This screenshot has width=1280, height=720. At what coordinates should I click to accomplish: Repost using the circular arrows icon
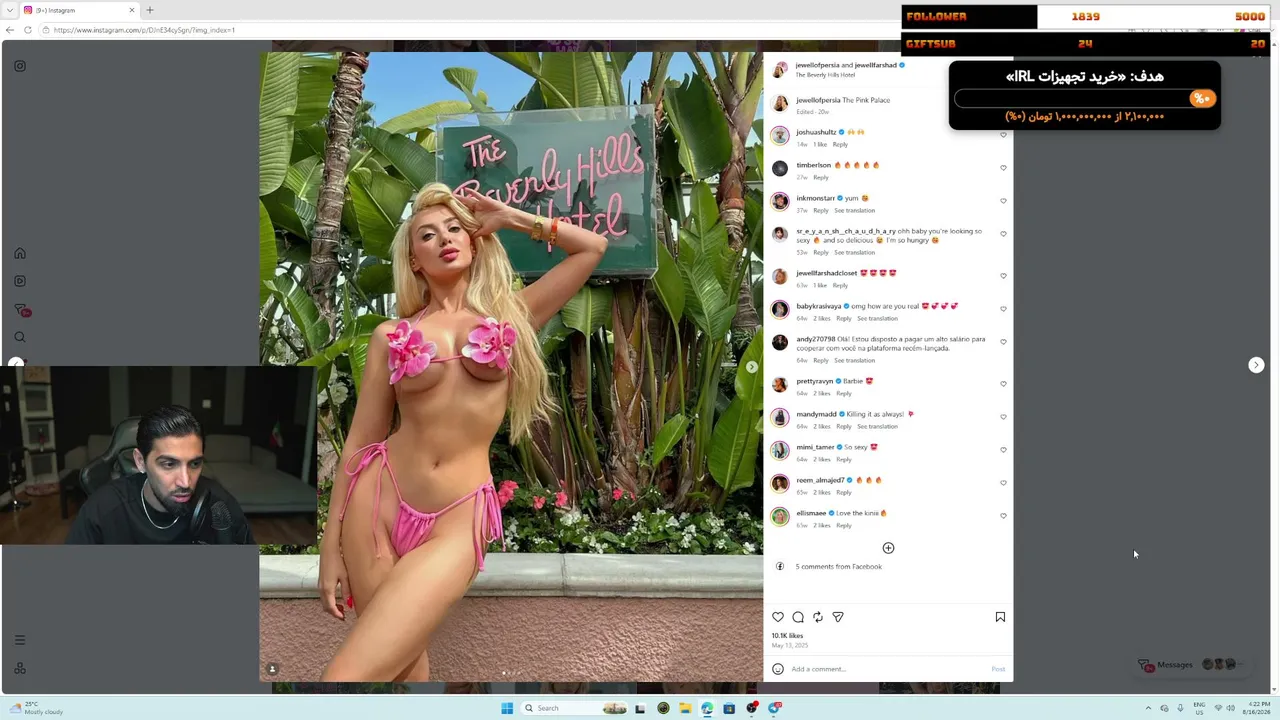coord(818,617)
